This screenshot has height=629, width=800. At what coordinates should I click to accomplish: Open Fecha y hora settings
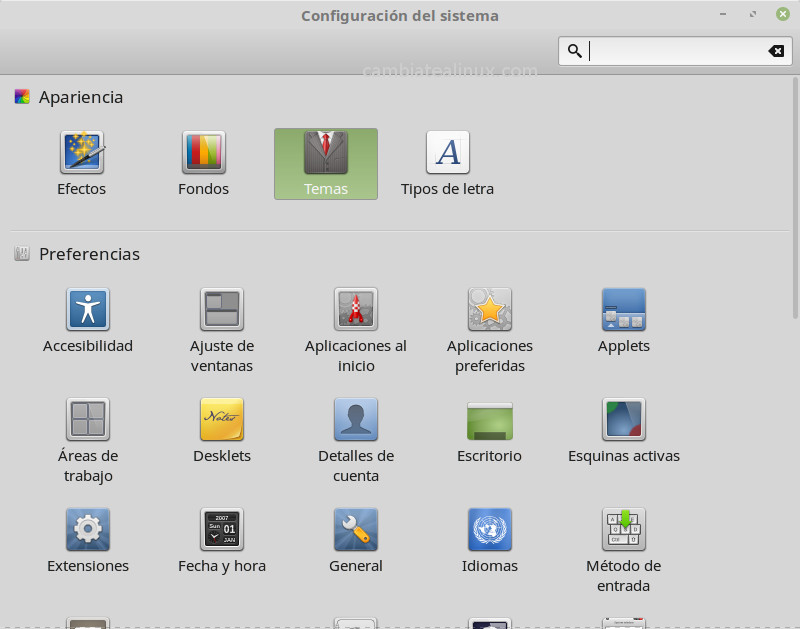click(x=221, y=538)
